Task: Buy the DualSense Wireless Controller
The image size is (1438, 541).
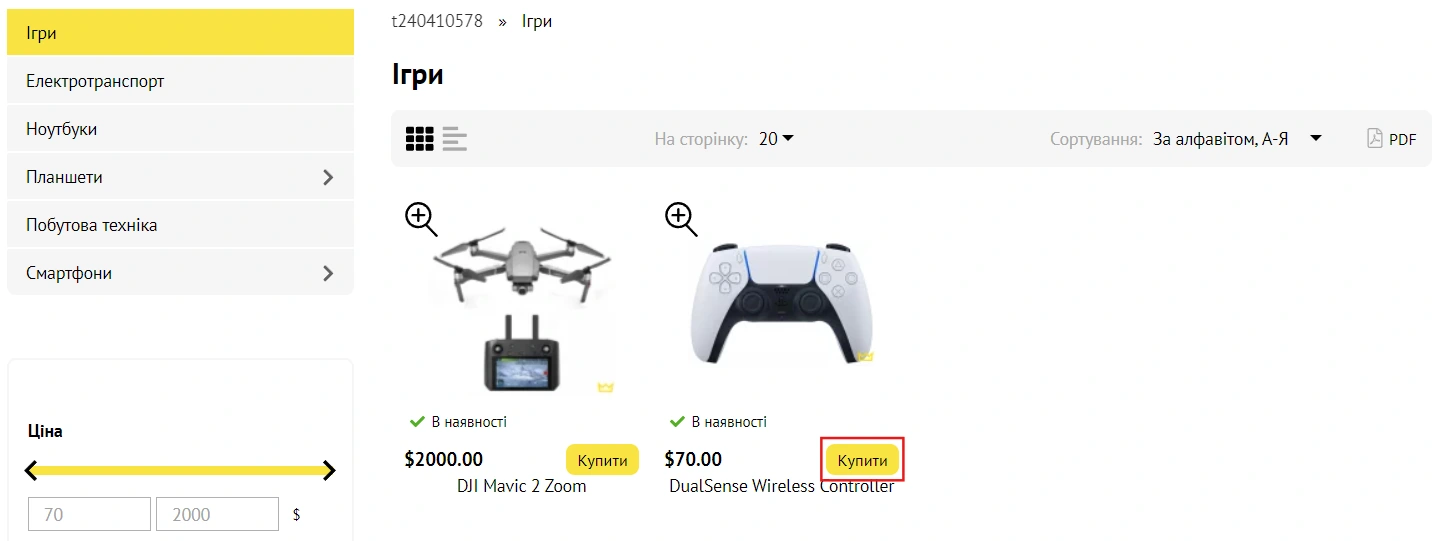Action: pos(862,460)
